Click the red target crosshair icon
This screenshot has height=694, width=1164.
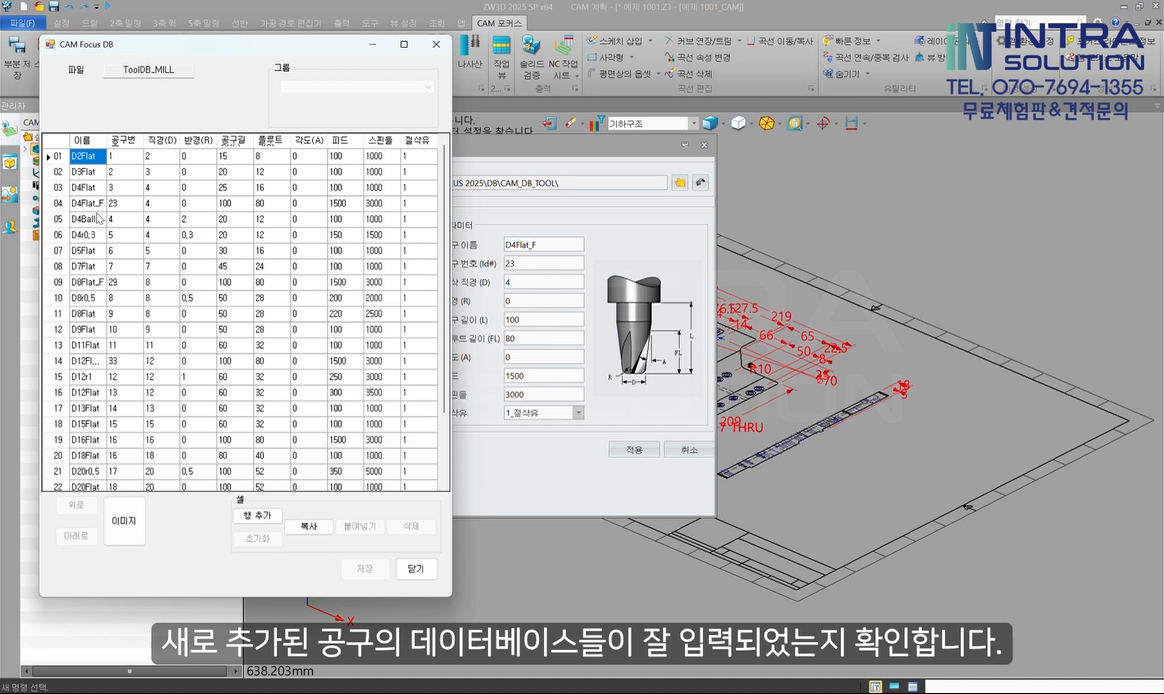823,123
